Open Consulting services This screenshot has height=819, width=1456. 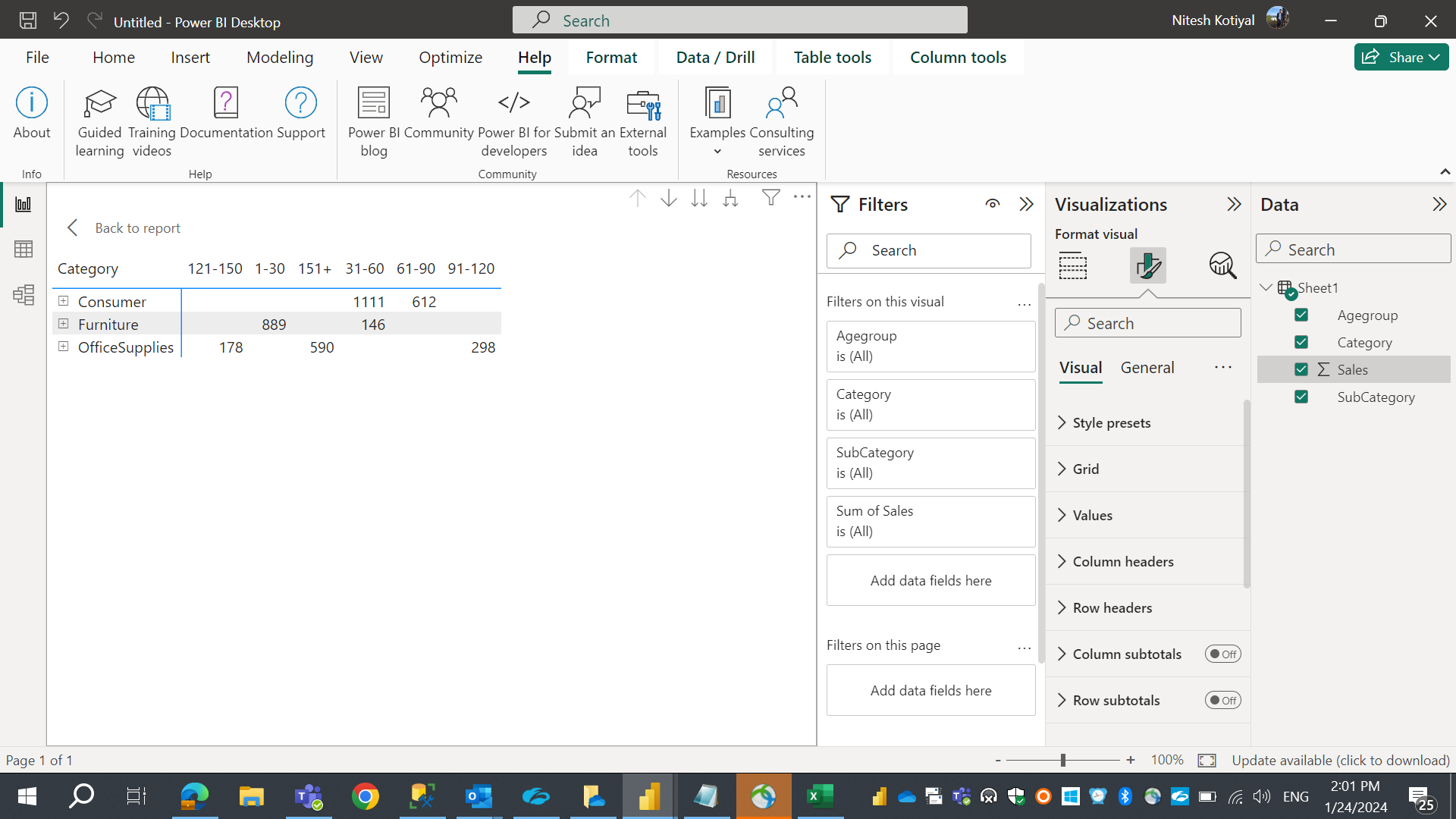point(782,122)
